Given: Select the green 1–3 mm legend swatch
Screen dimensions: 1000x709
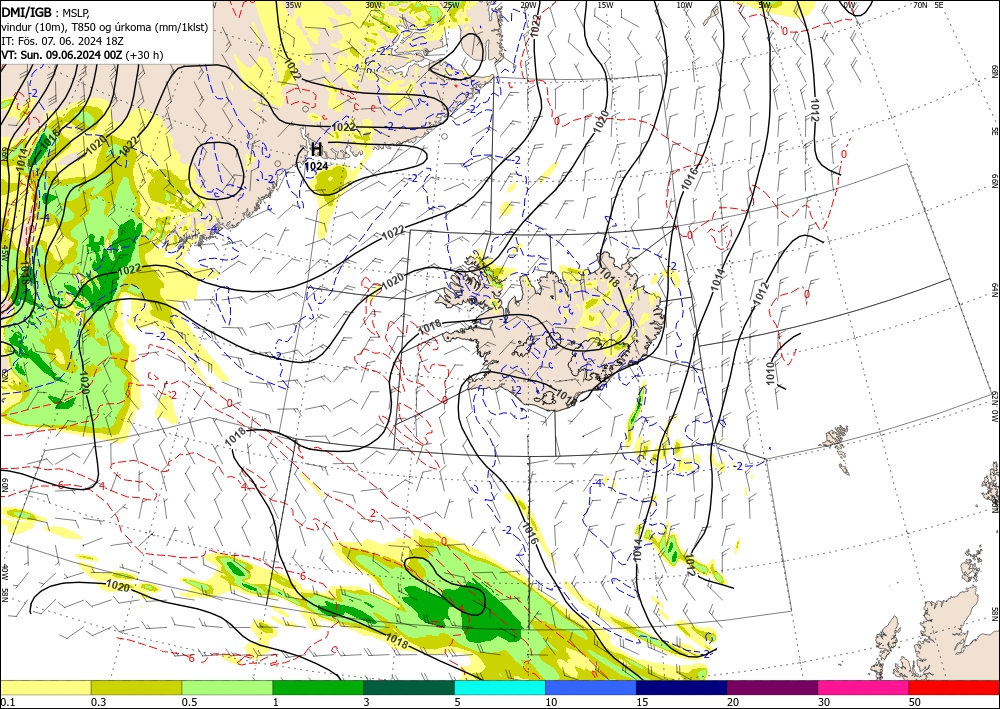Looking at the screenshot, I should click(318, 687).
